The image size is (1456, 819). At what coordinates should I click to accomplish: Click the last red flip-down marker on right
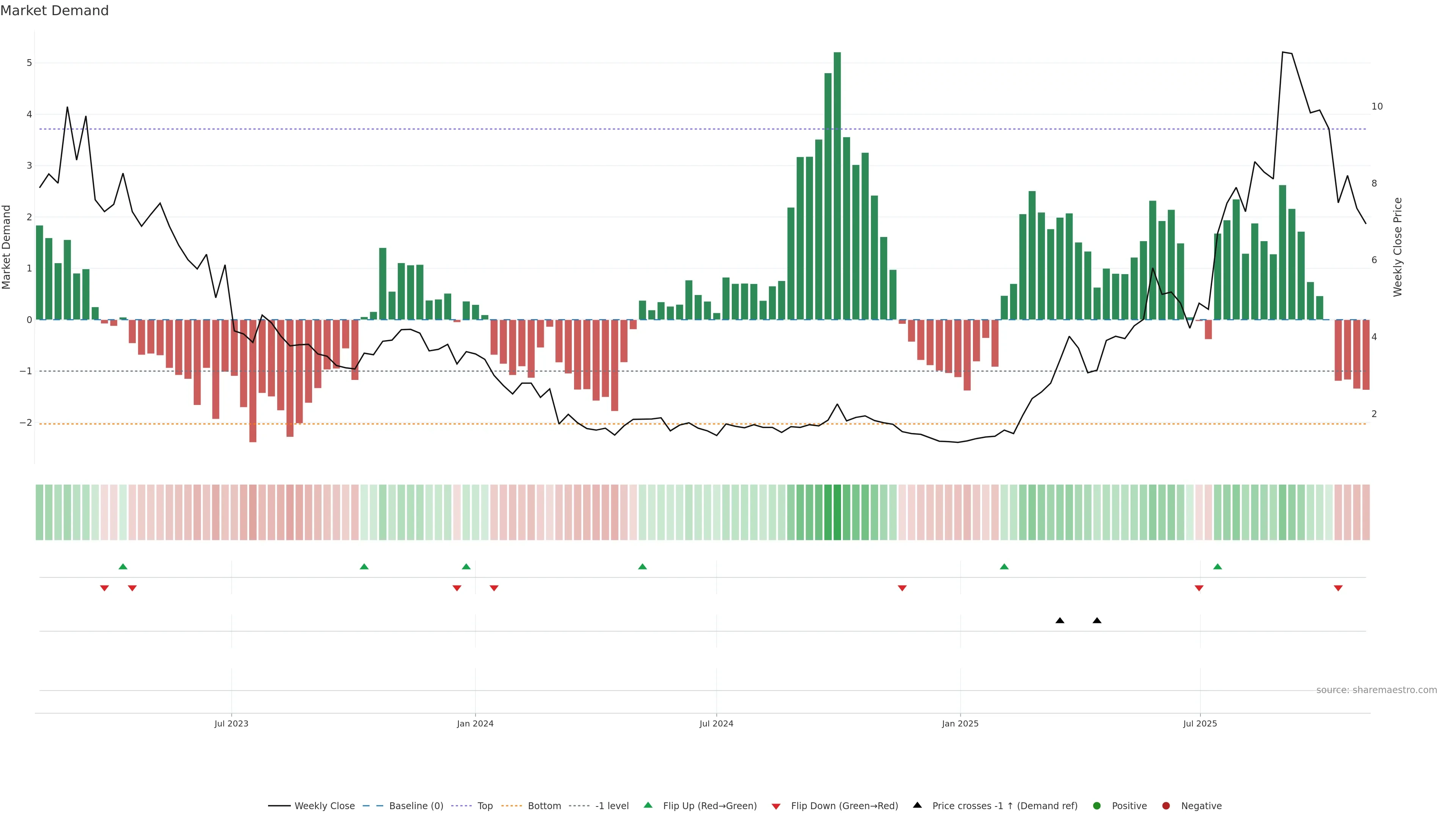1338,588
